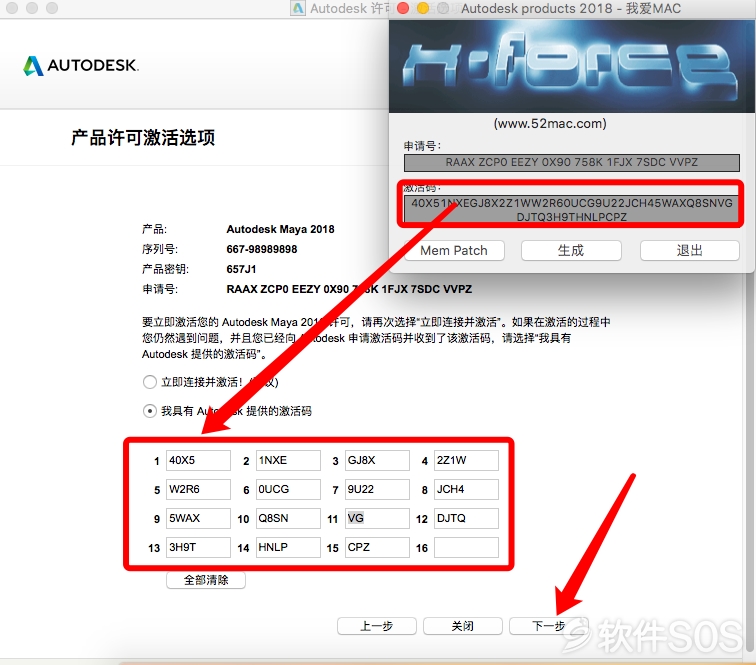Click activation code field 14 containing HNLP

pyautogui.click(x=288, y=547)
